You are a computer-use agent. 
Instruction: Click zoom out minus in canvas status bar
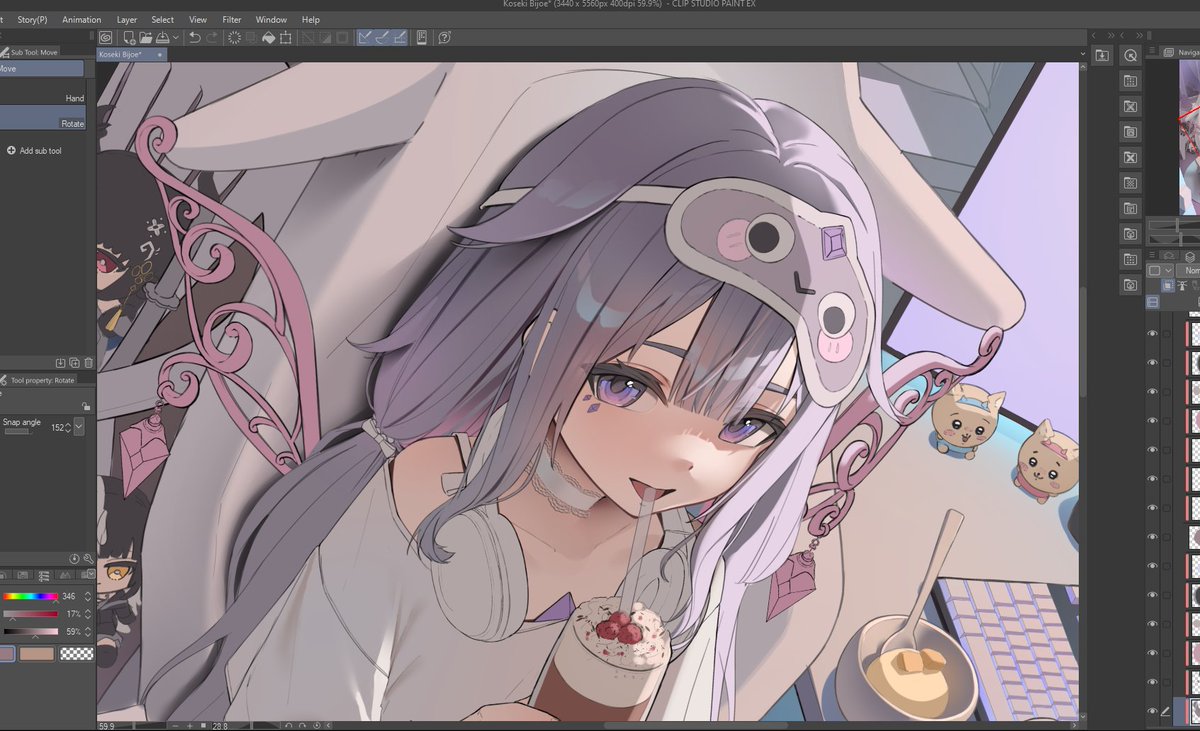(175, 725)
